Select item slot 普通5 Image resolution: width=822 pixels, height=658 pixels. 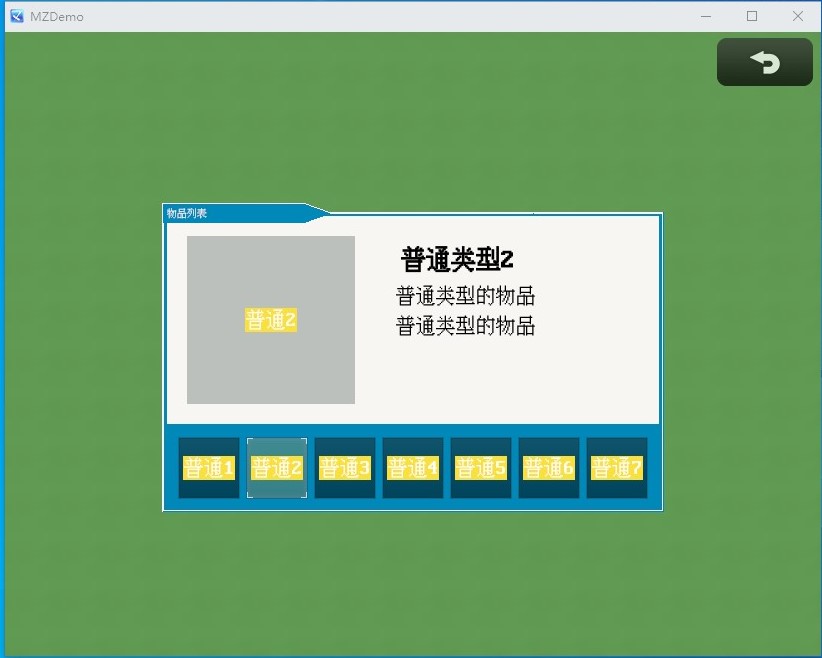pos(481,468)
